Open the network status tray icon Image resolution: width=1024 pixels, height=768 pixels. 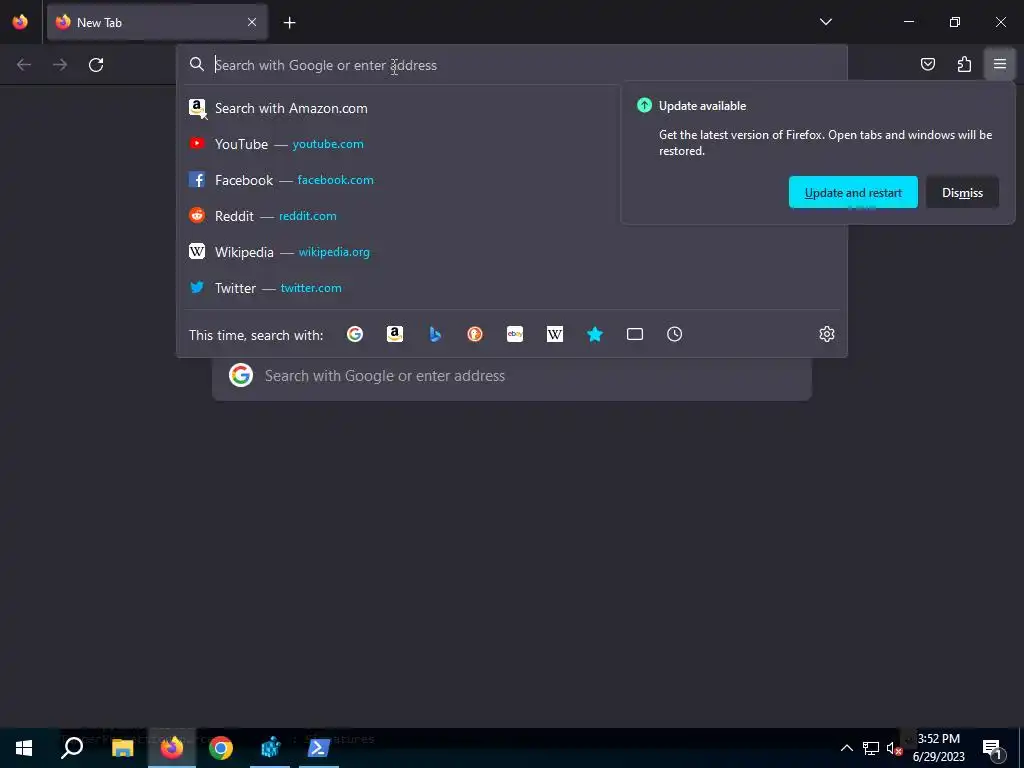871,748
